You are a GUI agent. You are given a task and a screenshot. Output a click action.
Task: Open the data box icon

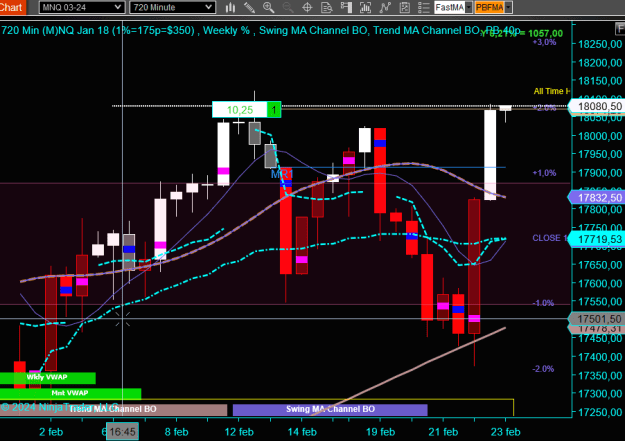tap(327, 7)
